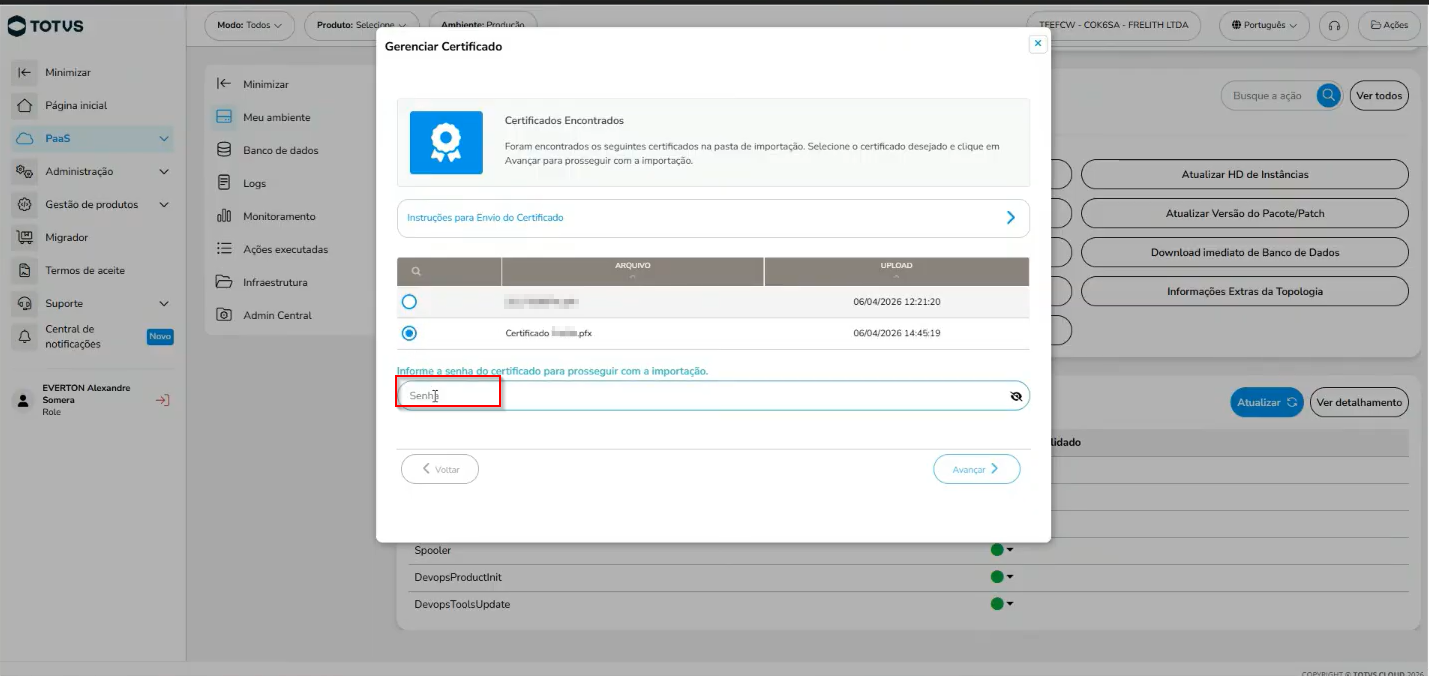Viewport: 1429px width, 676px height.
Task: Click Atualizar Versão do Pacote/Patch button
Action: 1245,213
